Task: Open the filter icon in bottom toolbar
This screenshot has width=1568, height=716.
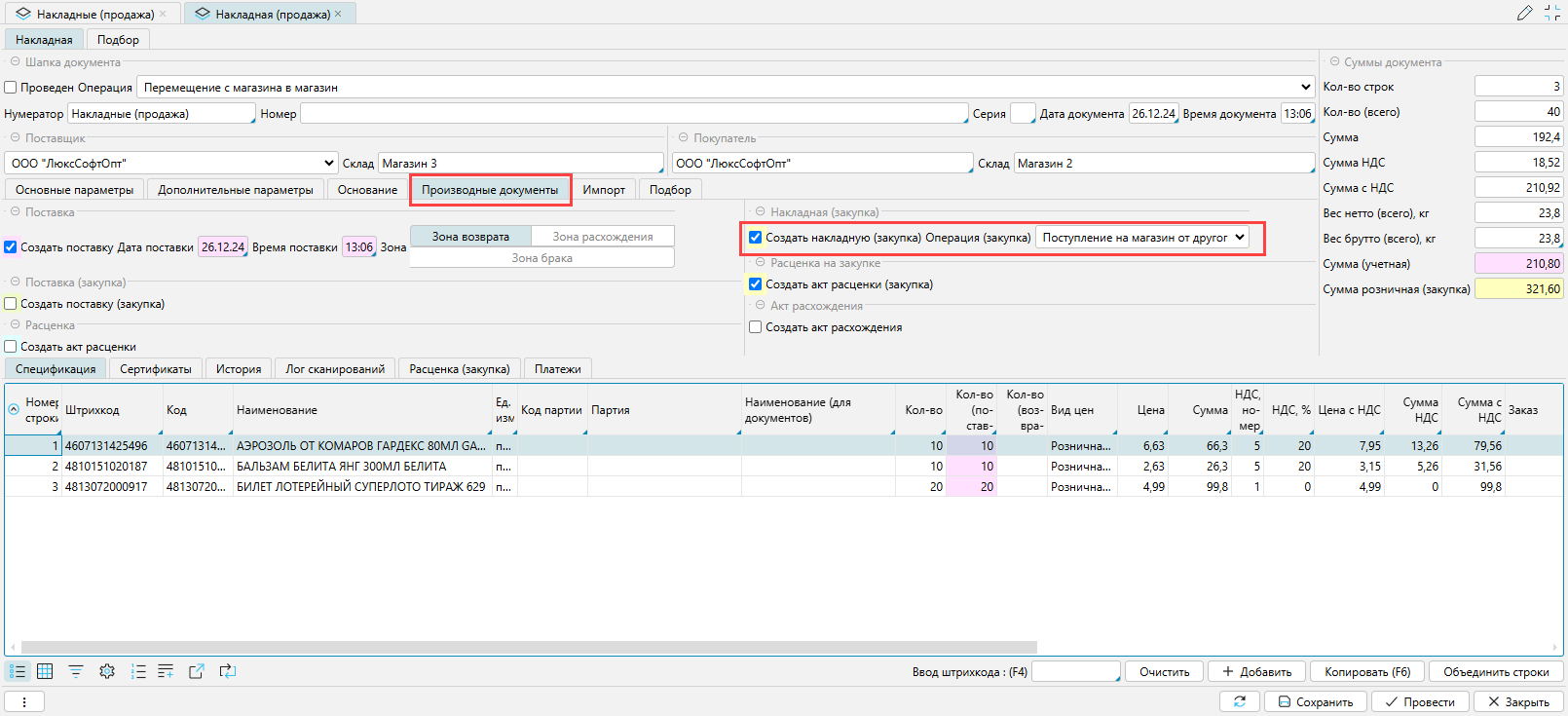Action: click(76, 671)
